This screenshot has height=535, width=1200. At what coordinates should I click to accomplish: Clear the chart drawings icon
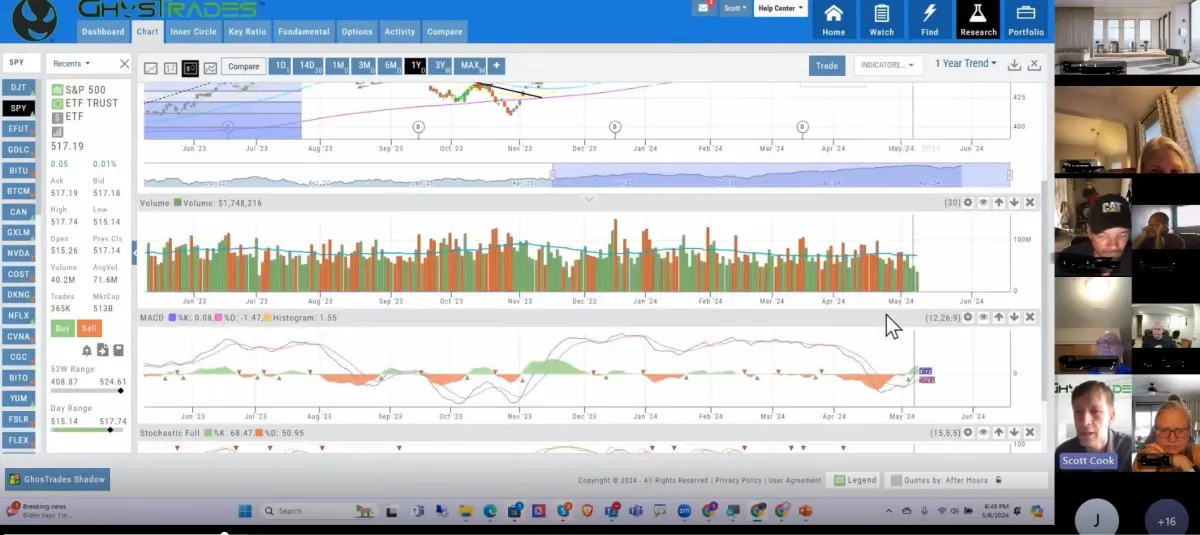[1034, 65]
